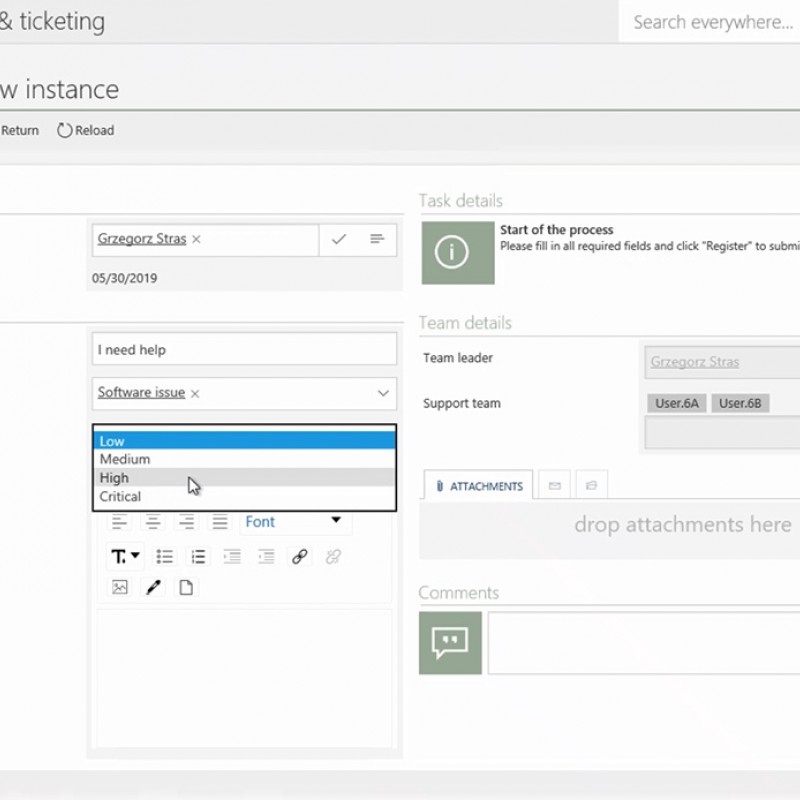This screenshot has height=800, width=800.
Task: Click the green info icon in Task details
Action: pos(451,252)
